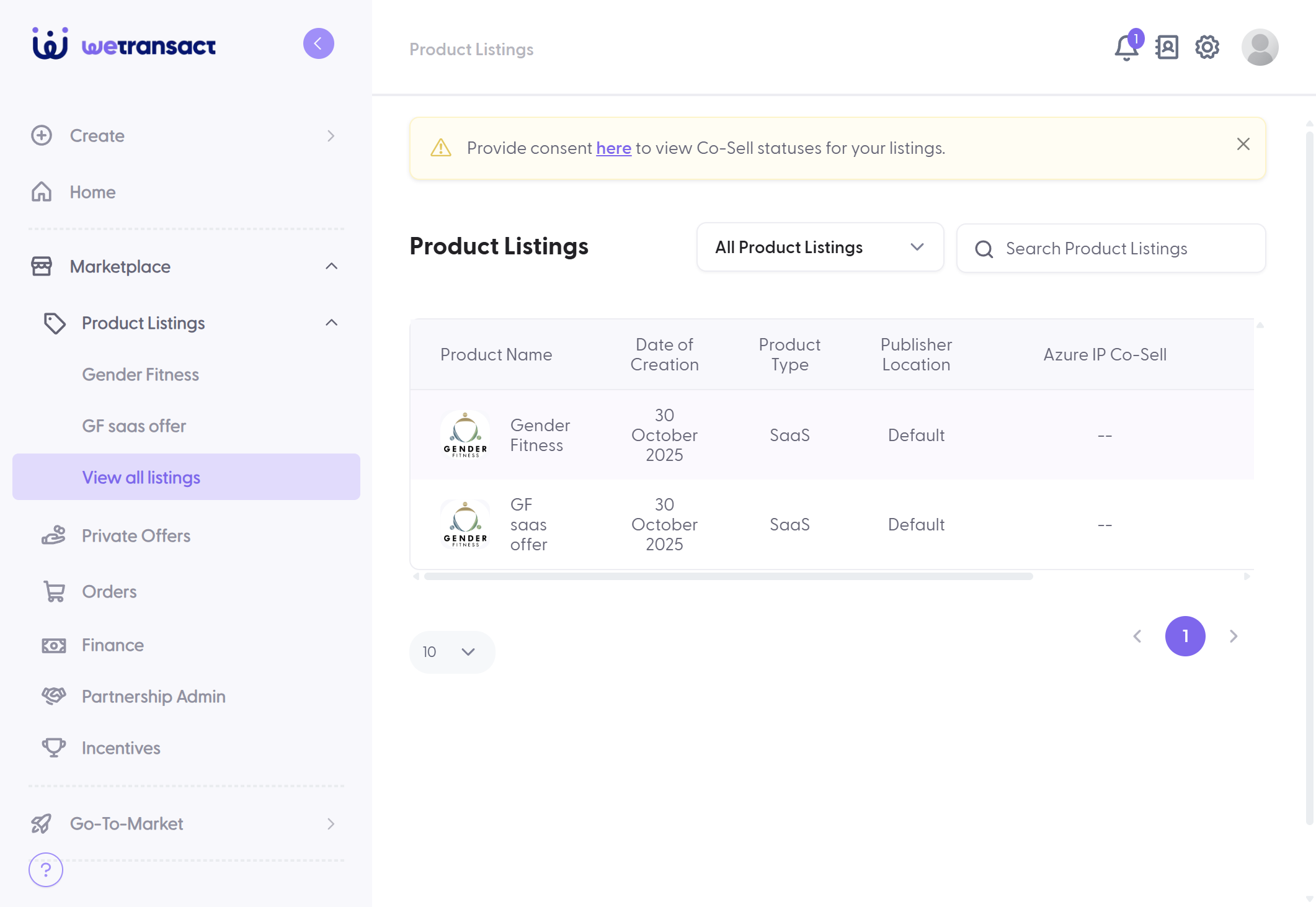Select Gender Fitness in the sidebar
Image resolution: width=1316 pixels, height=907 pixels.
tap(140, 375)
